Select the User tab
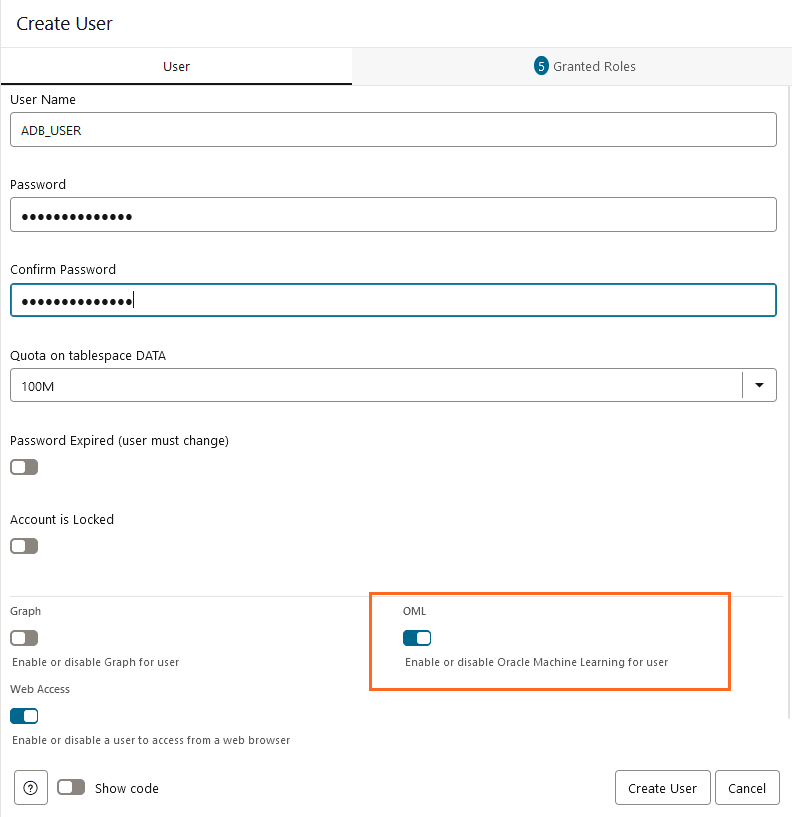 pos(176,66)
